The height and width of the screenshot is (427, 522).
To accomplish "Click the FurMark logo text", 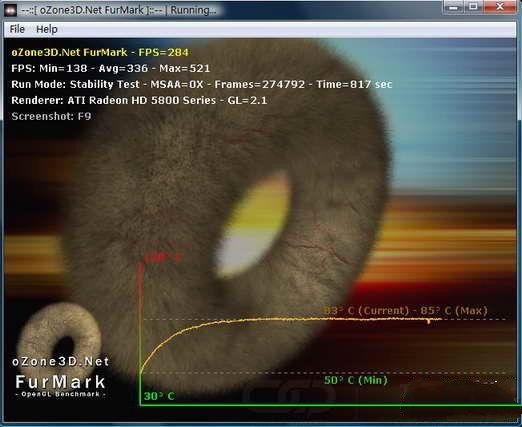I will (61, 382).
